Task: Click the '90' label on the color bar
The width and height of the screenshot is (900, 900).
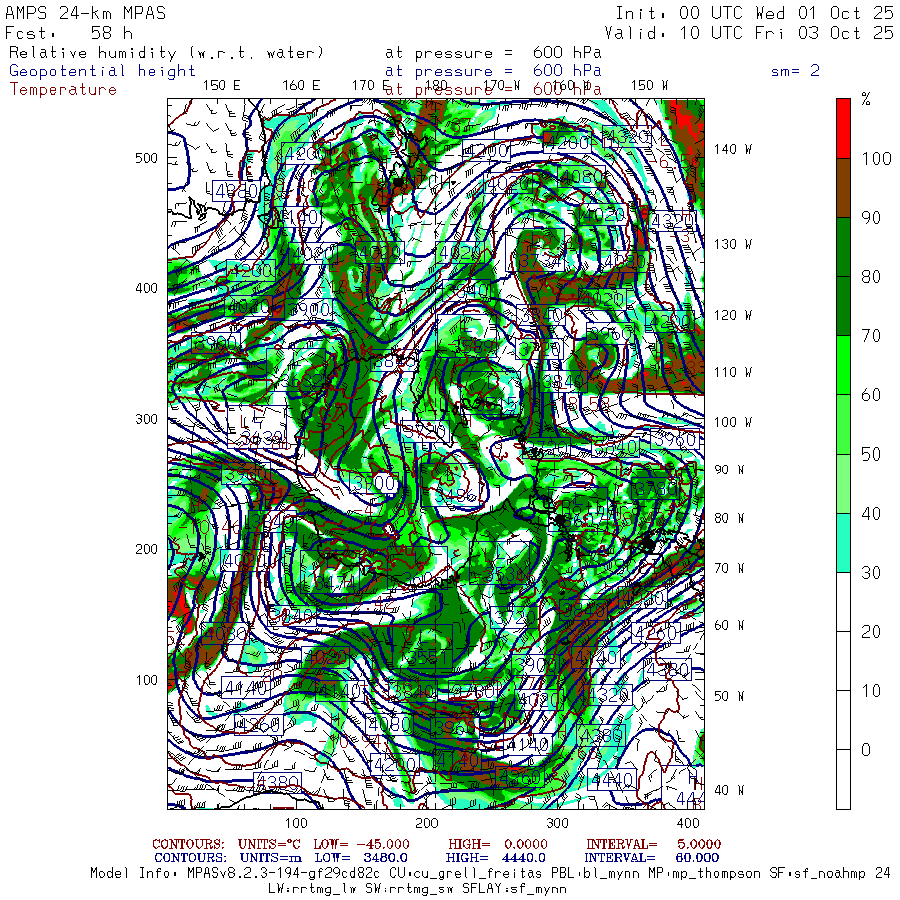Action: point(871,218)
